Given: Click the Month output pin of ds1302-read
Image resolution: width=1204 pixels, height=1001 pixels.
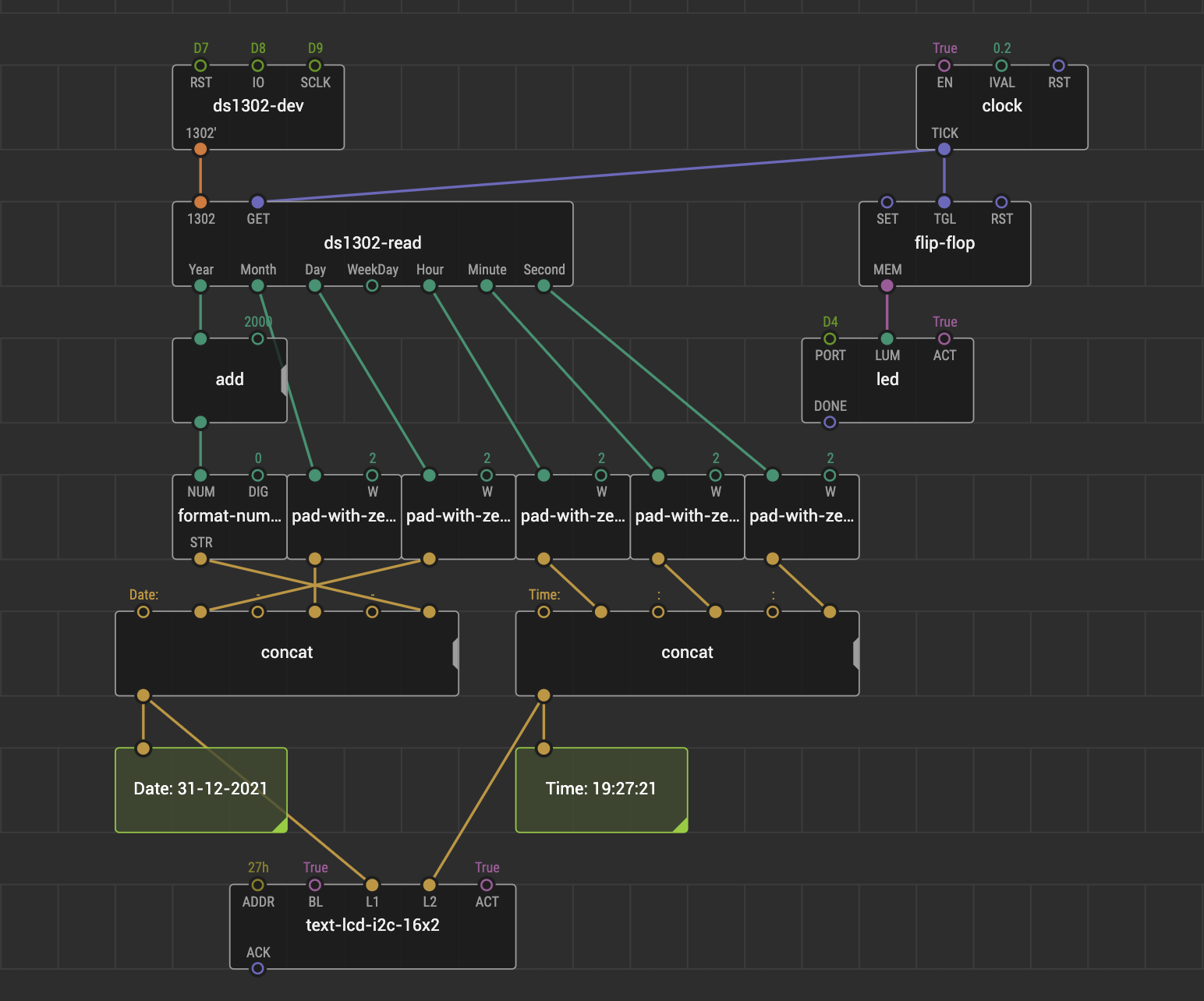Looking at the screenshot, I should click(x=258, y=286).
